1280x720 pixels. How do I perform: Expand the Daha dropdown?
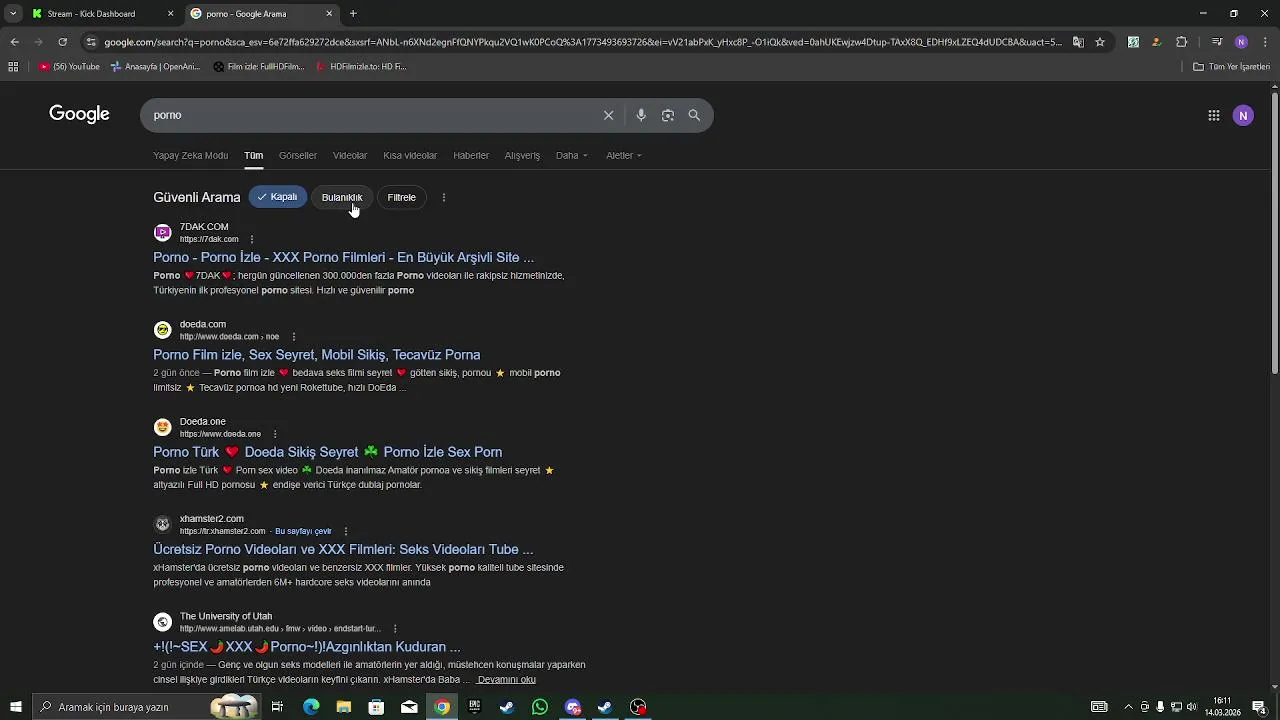[x=572, y=155]
